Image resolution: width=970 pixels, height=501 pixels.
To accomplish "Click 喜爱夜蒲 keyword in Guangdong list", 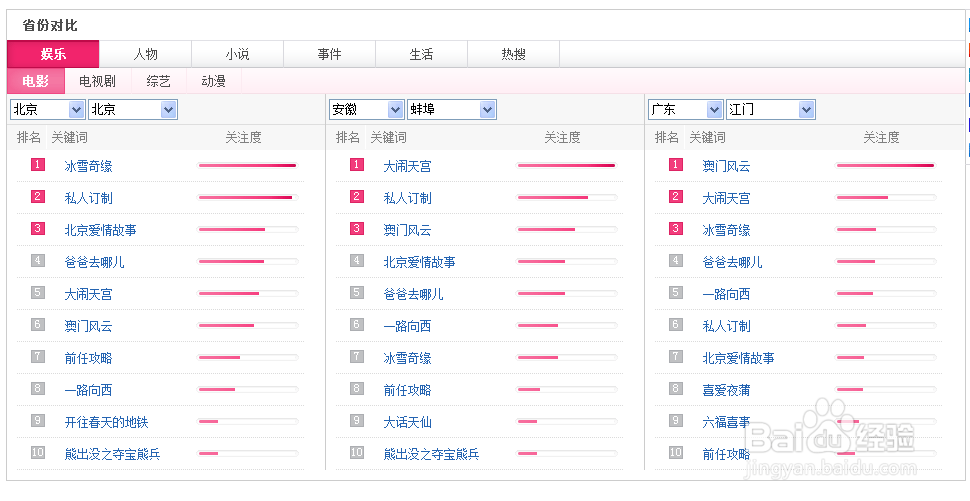I will tap(726, 390).
